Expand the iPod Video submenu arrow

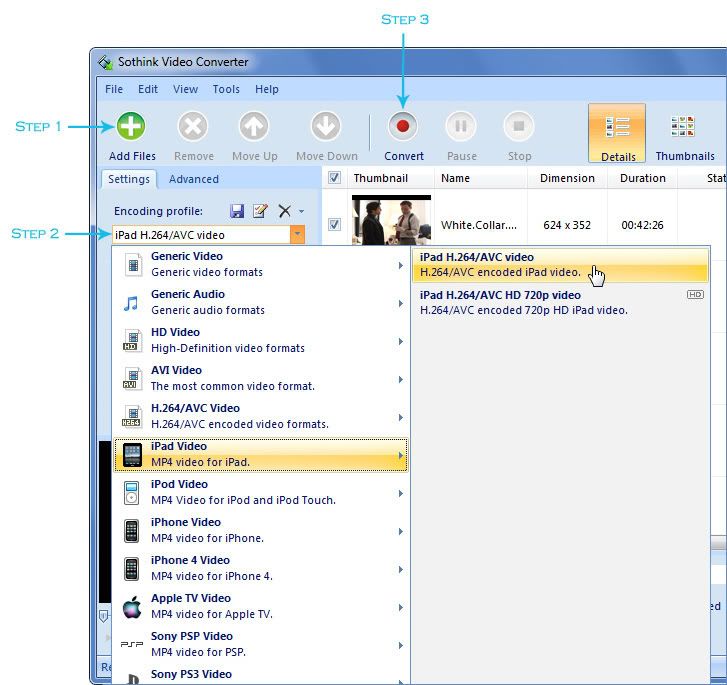pyautogui.click(x=401, y=493)
